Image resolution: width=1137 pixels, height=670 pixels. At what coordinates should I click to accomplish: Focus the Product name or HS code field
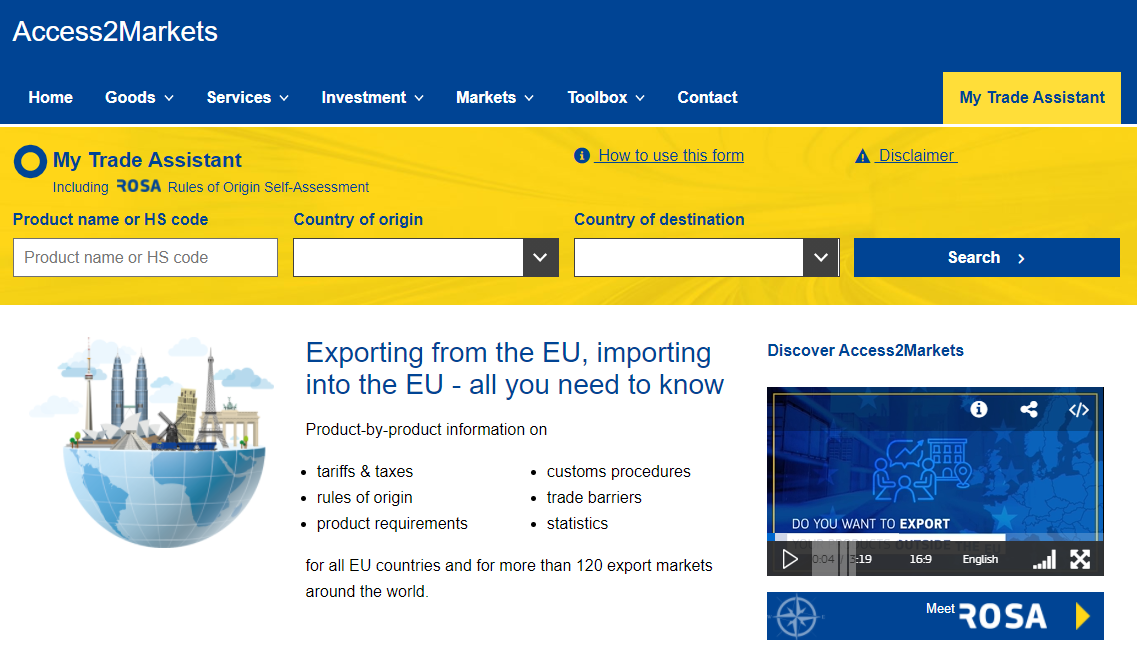[x=145, y=257]
